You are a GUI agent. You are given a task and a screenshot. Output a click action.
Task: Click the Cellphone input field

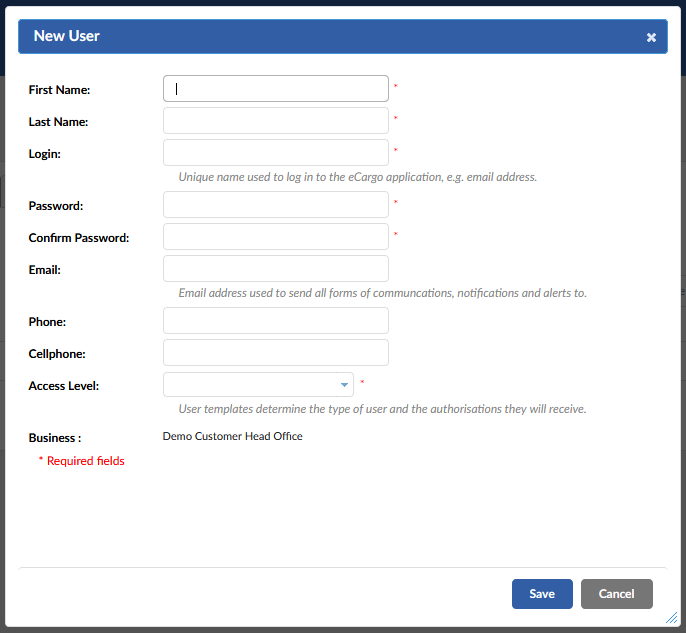click(x=276, y=353)
